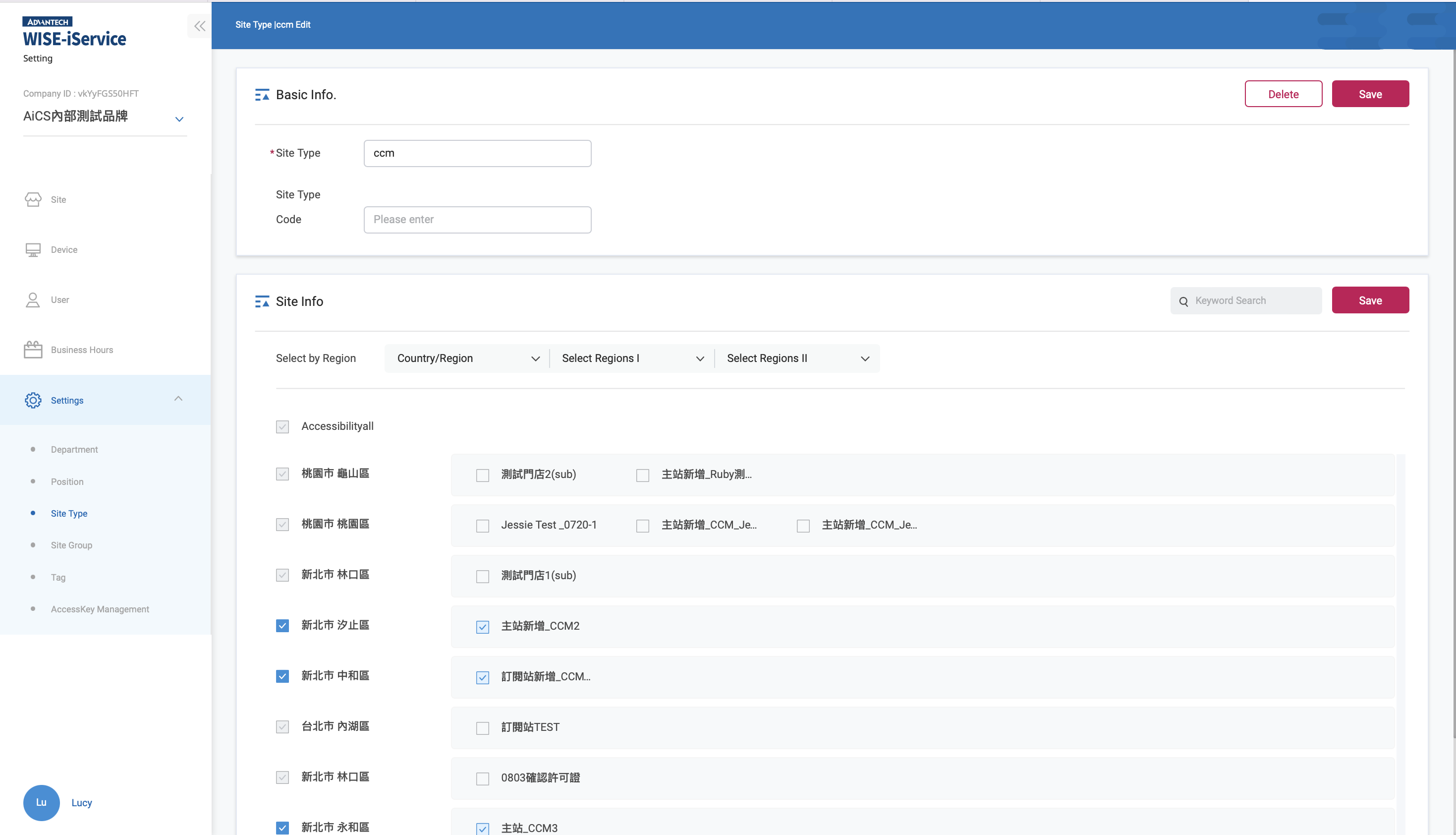Click the Lucy avatar circle
Viewport: 1456px width, 835px height.
(41, 802)
